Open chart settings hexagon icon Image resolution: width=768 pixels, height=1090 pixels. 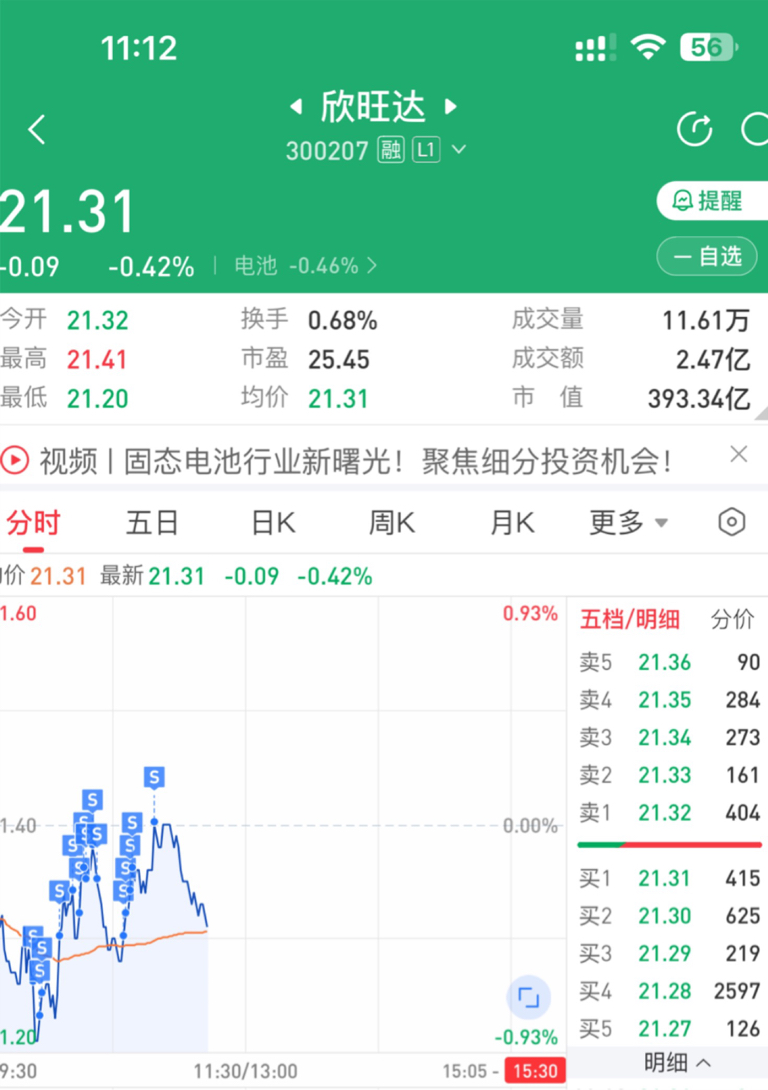pyautogui.click(x=732, y=522)
